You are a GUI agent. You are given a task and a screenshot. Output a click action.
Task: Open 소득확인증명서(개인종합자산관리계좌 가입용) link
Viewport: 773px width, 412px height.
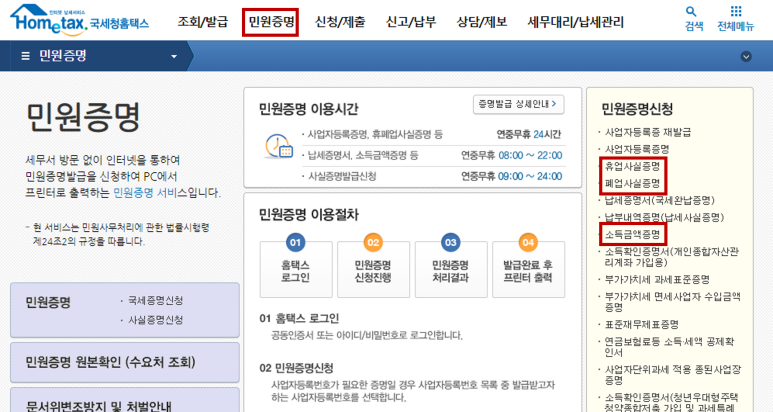(671, 257)
